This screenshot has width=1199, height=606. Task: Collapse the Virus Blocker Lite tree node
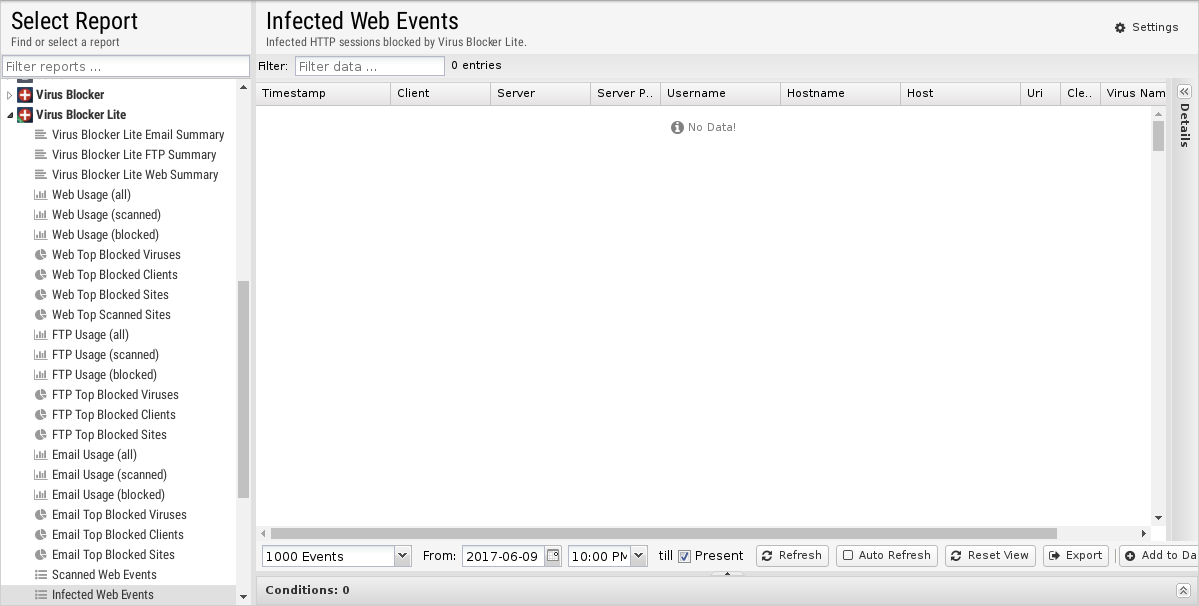pos(10,115)
